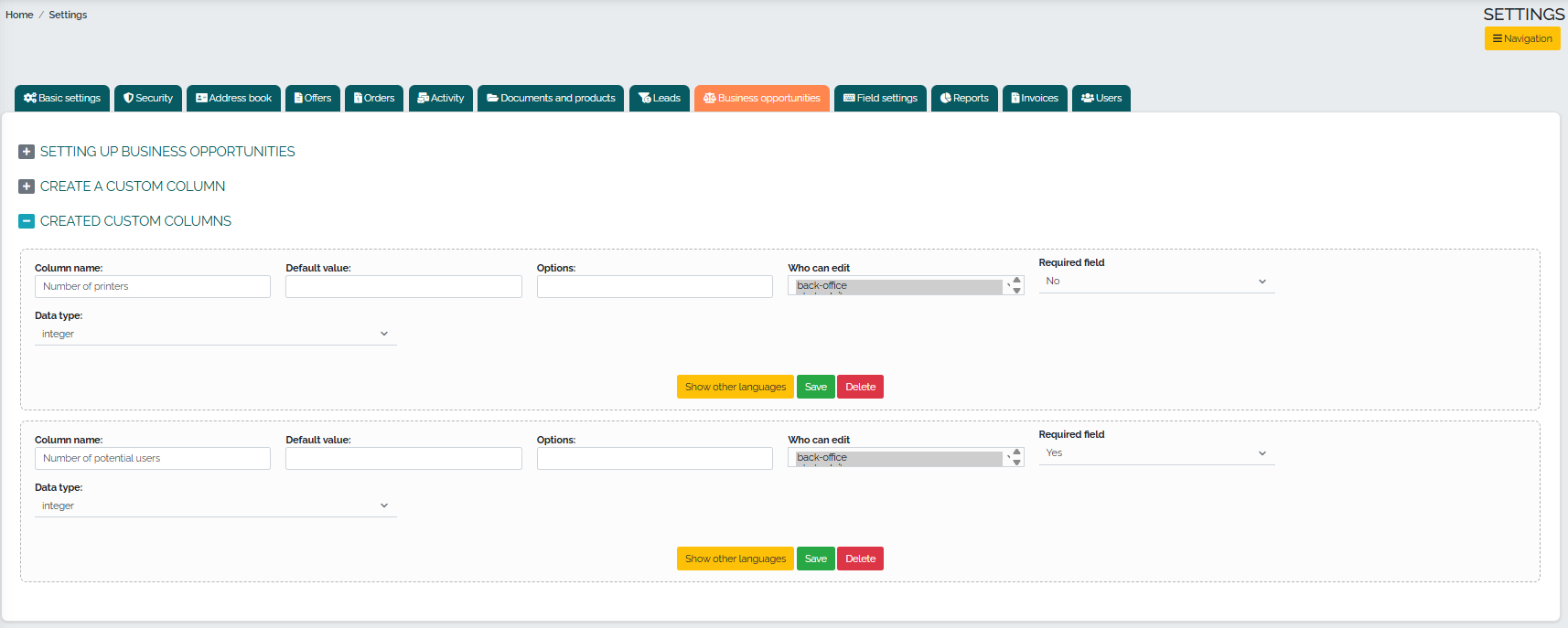Click Options field for Number of printers
This screenshot has height=628, width=1568.
[x=655, y=286]
